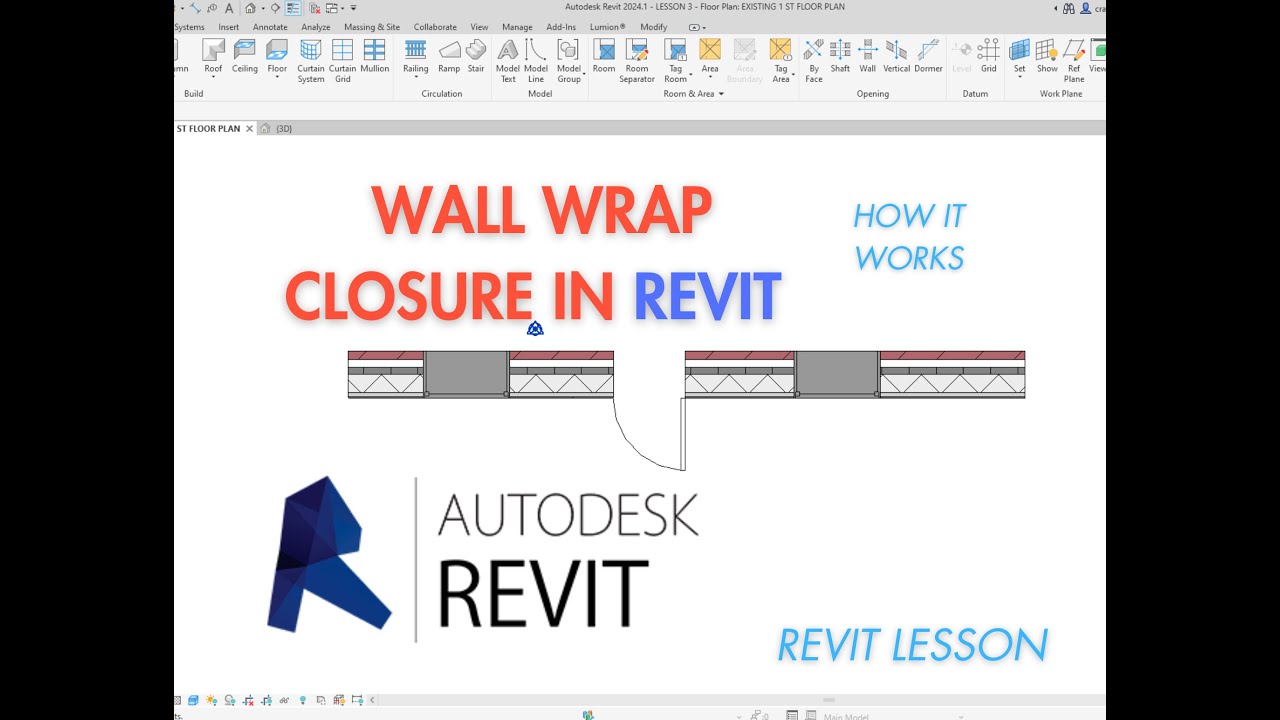Toggle Sun Path in view control bar
The width and height of the screenshot is (1280, 720).
211,700
